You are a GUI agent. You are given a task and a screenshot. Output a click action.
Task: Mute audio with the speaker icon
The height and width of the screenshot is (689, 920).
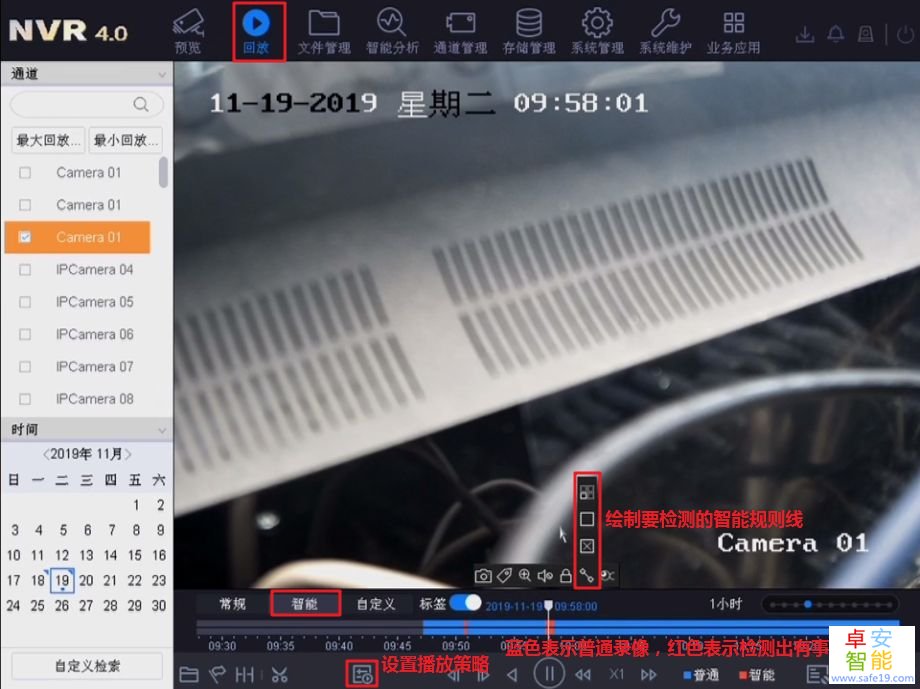click(545, 575)
